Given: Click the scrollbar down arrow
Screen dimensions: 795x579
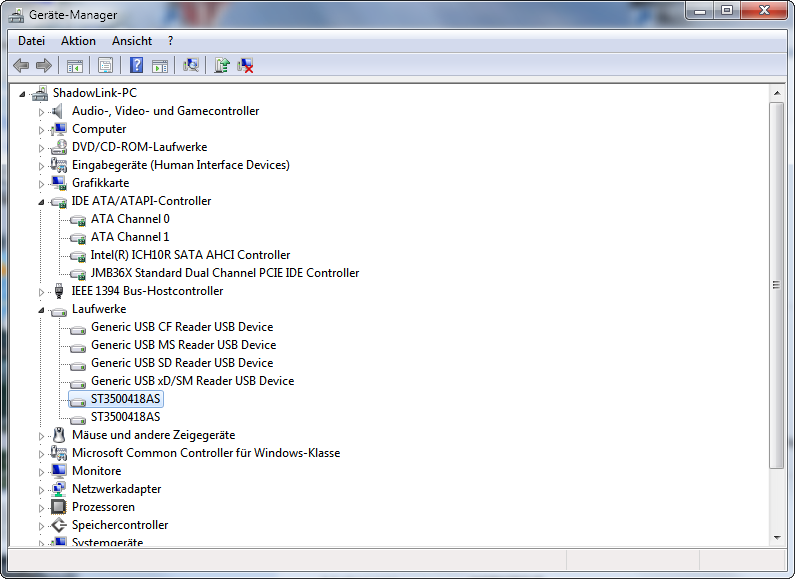Looking at the screenshot, I should coord(776,537).
